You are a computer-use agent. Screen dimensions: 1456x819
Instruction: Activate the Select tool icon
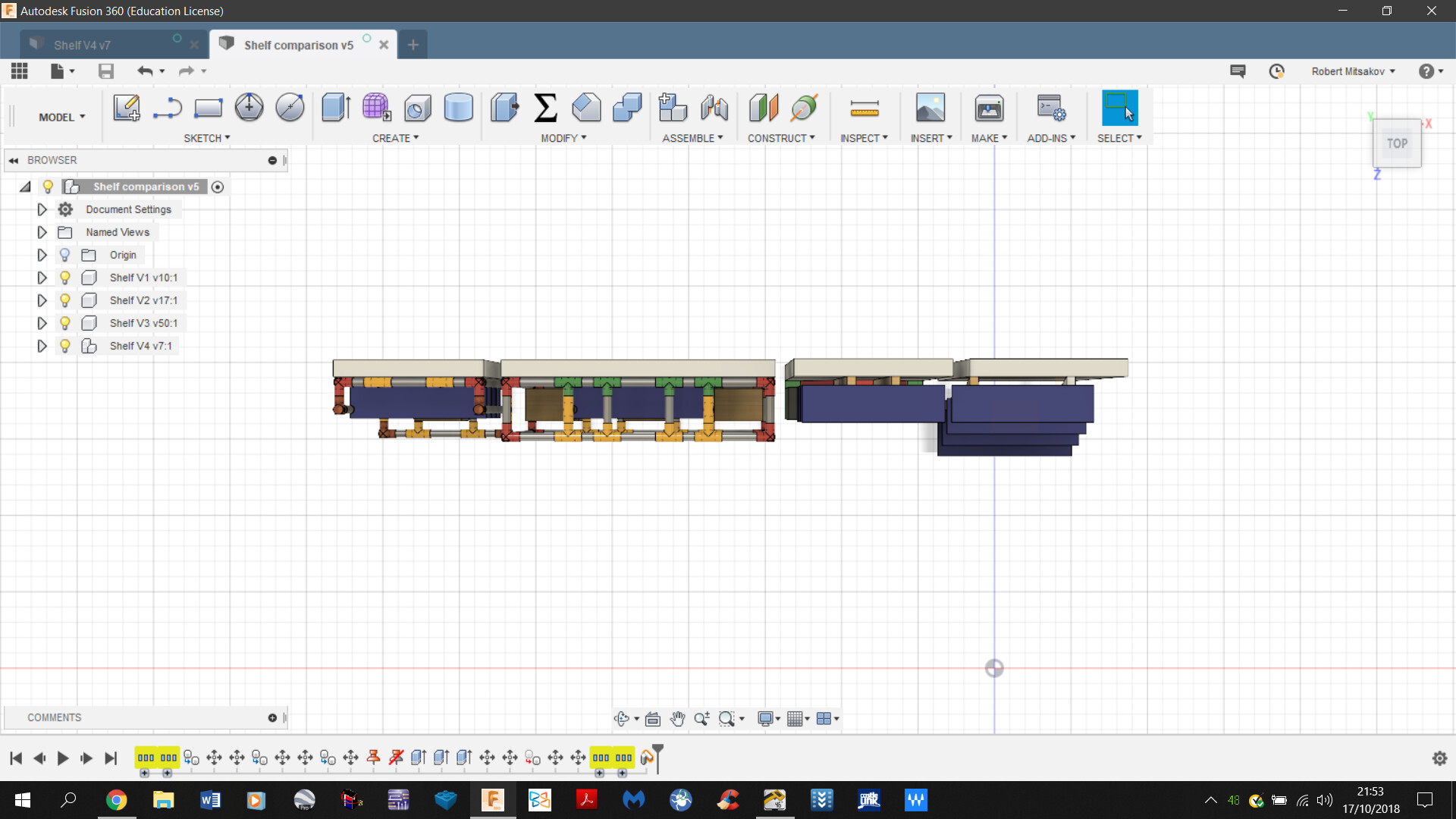click(x=1119, y=108)
